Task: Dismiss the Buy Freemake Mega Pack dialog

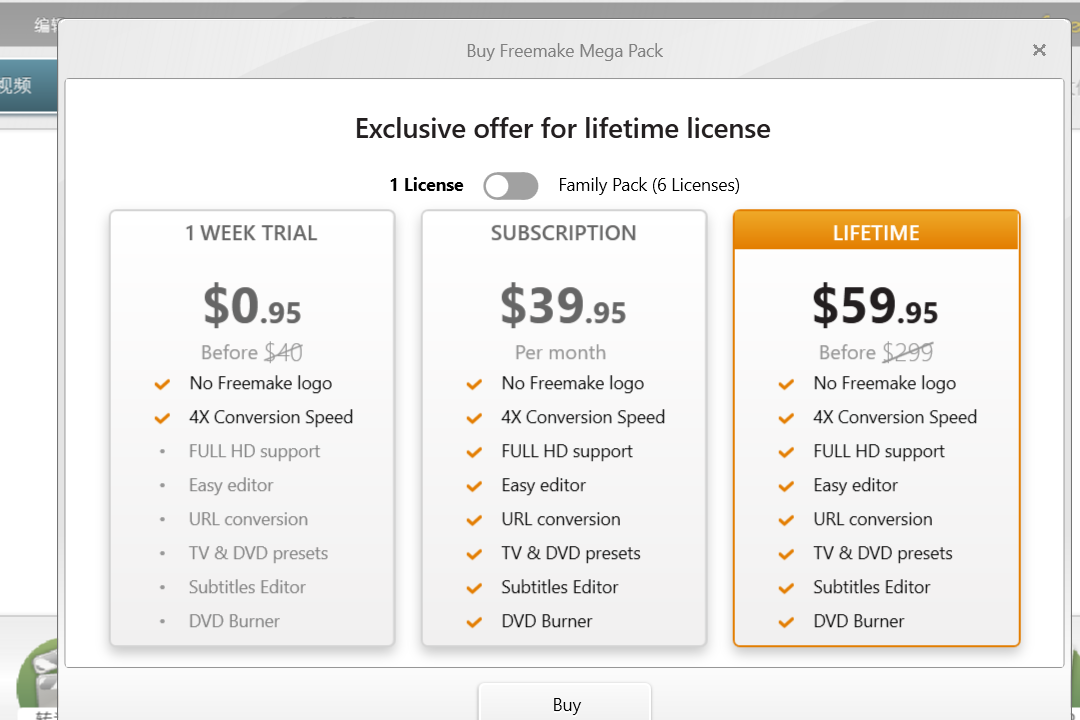Action: coord(1039,50)
